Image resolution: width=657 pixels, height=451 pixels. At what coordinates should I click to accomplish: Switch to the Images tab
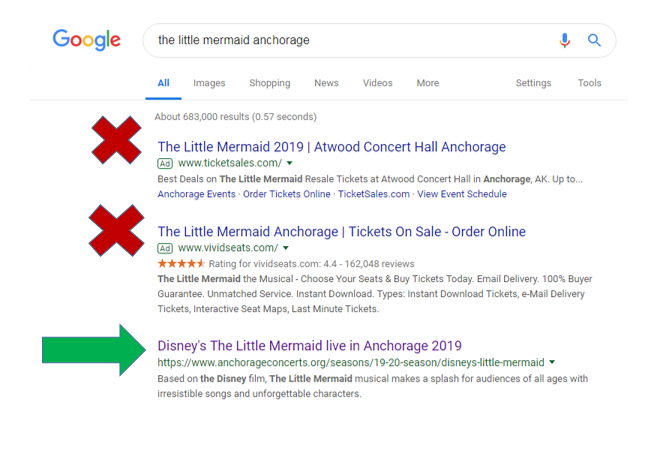click(209, 83)
